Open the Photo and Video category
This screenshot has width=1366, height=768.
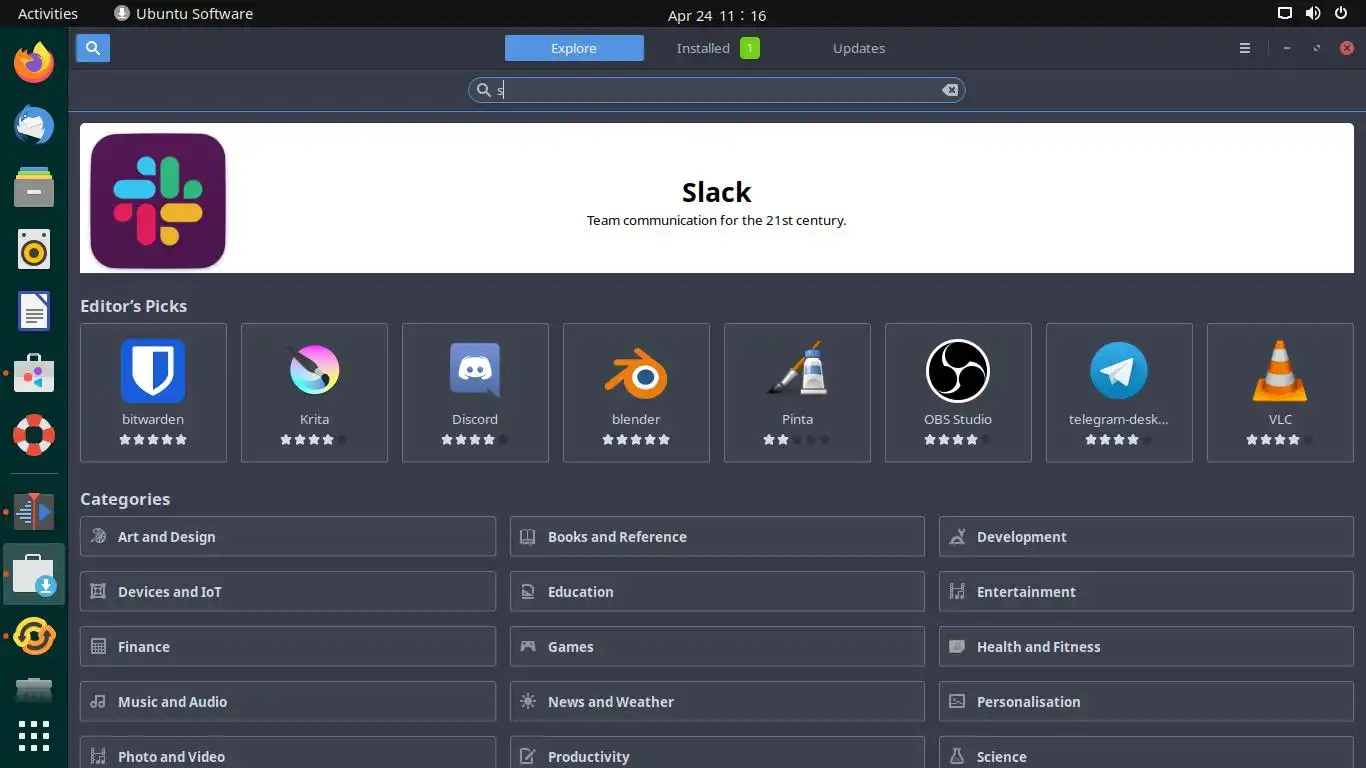click(x=288, y=752)
